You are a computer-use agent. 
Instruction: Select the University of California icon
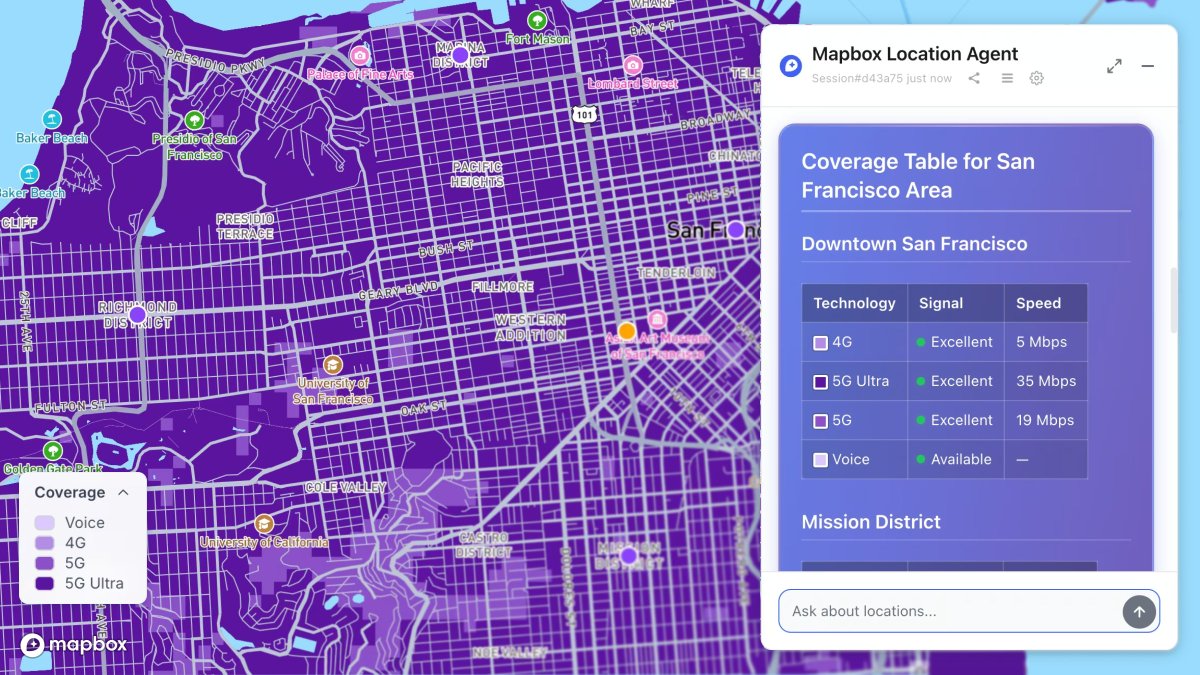pyautogui.click(x=264, y=524)
